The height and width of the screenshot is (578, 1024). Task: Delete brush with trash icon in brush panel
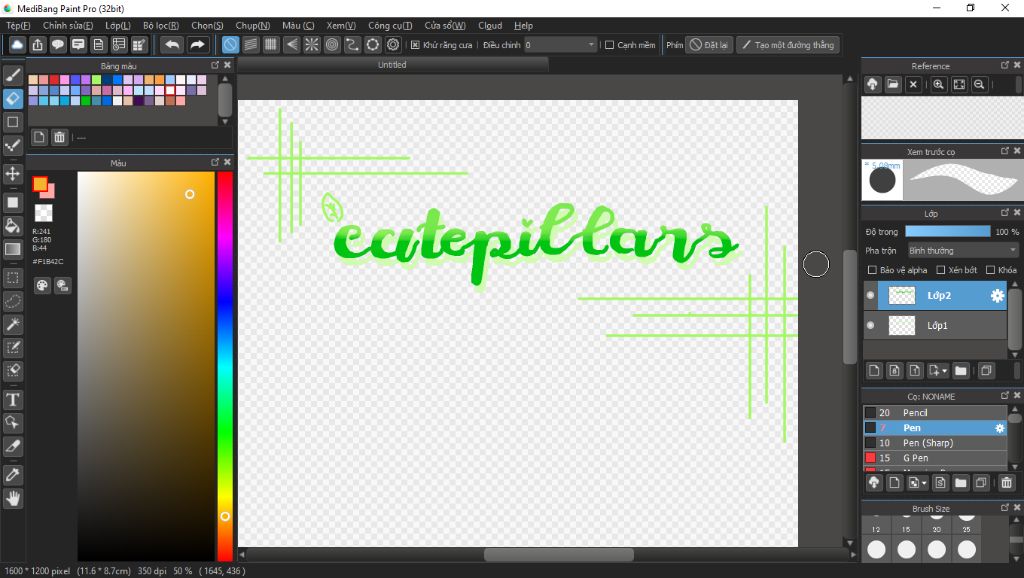pos(1006,483)
